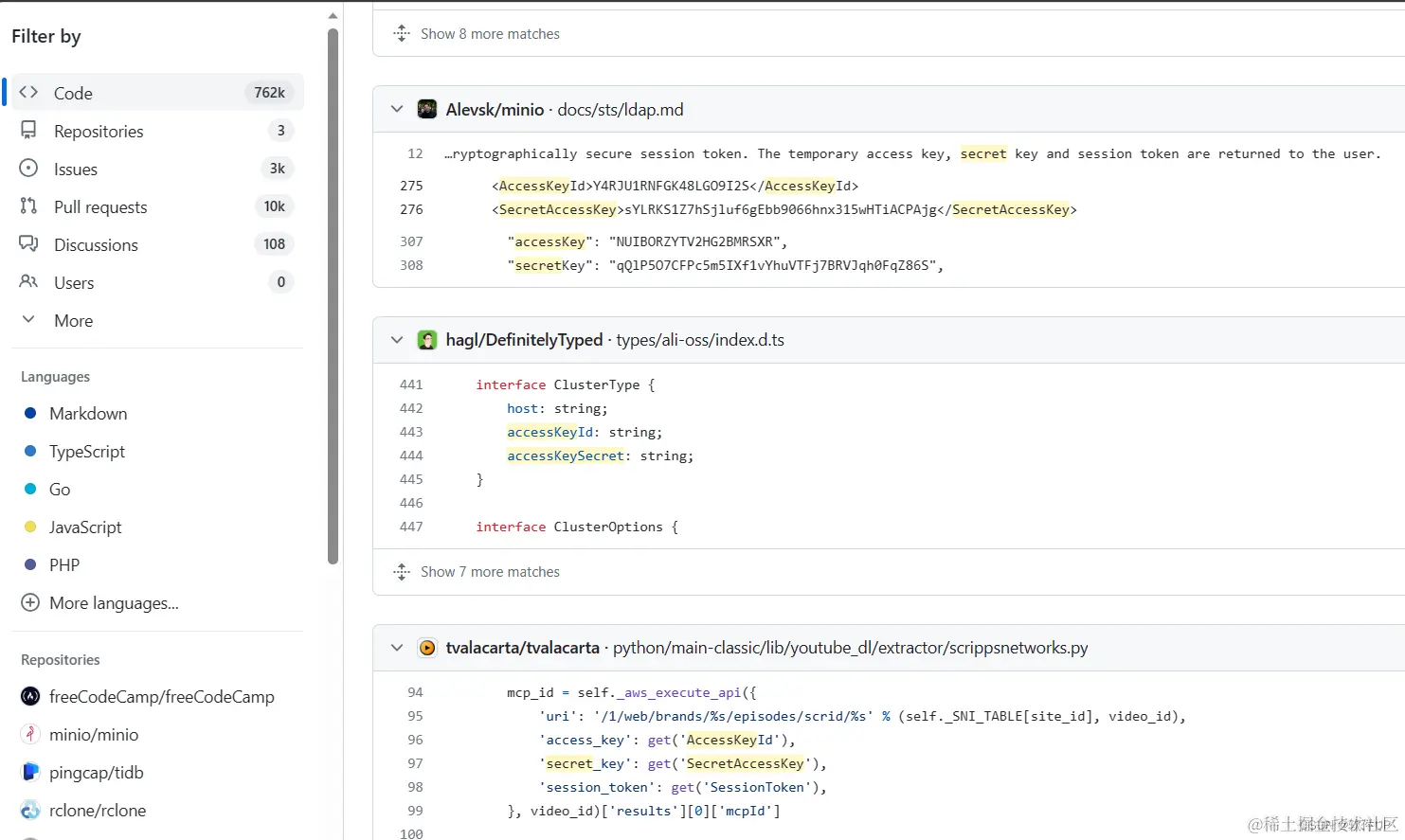Filter results by Discussions

pos(157,243)
